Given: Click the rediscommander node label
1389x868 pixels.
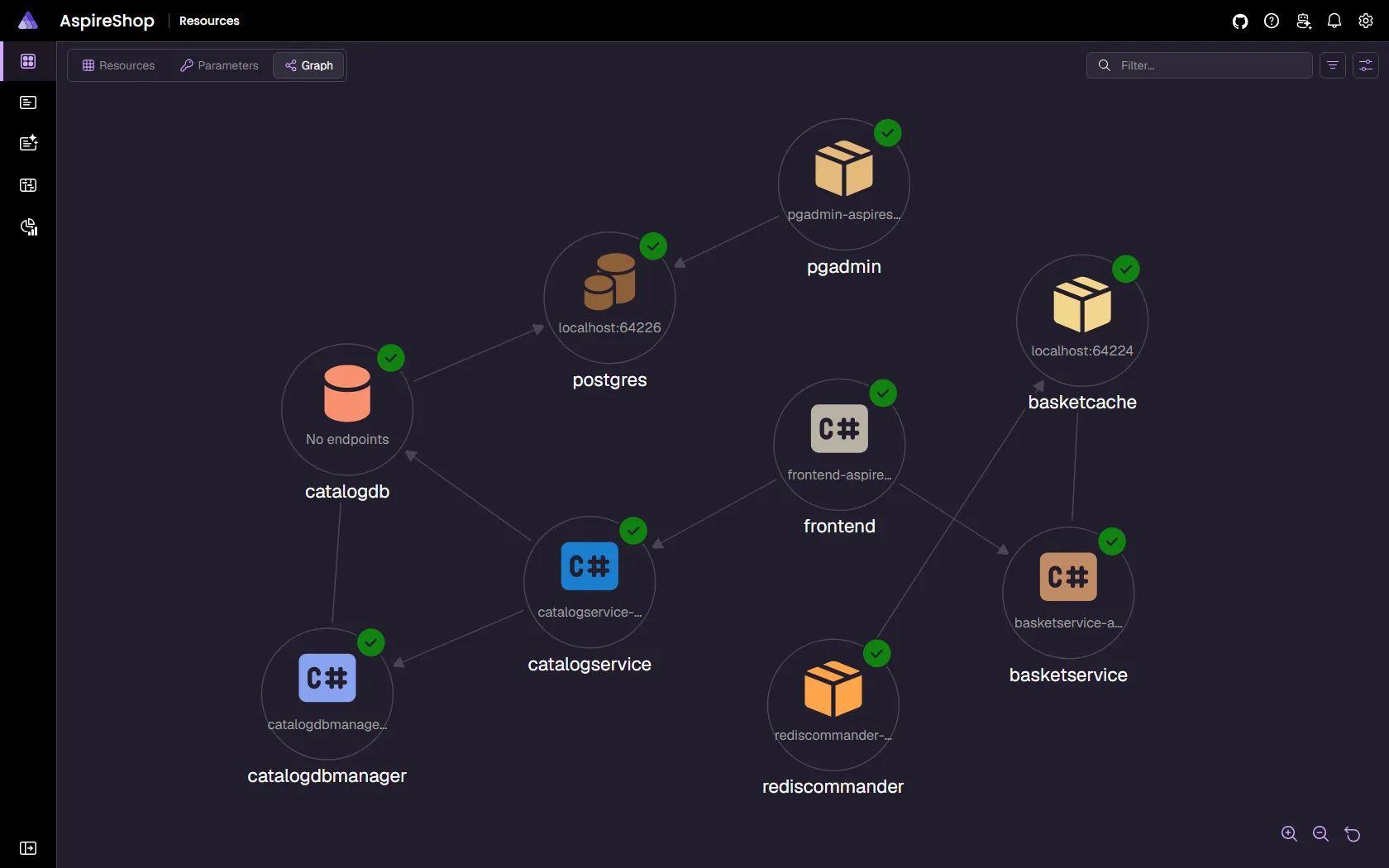Looking at the screenshot, I should tap(833, 786).
